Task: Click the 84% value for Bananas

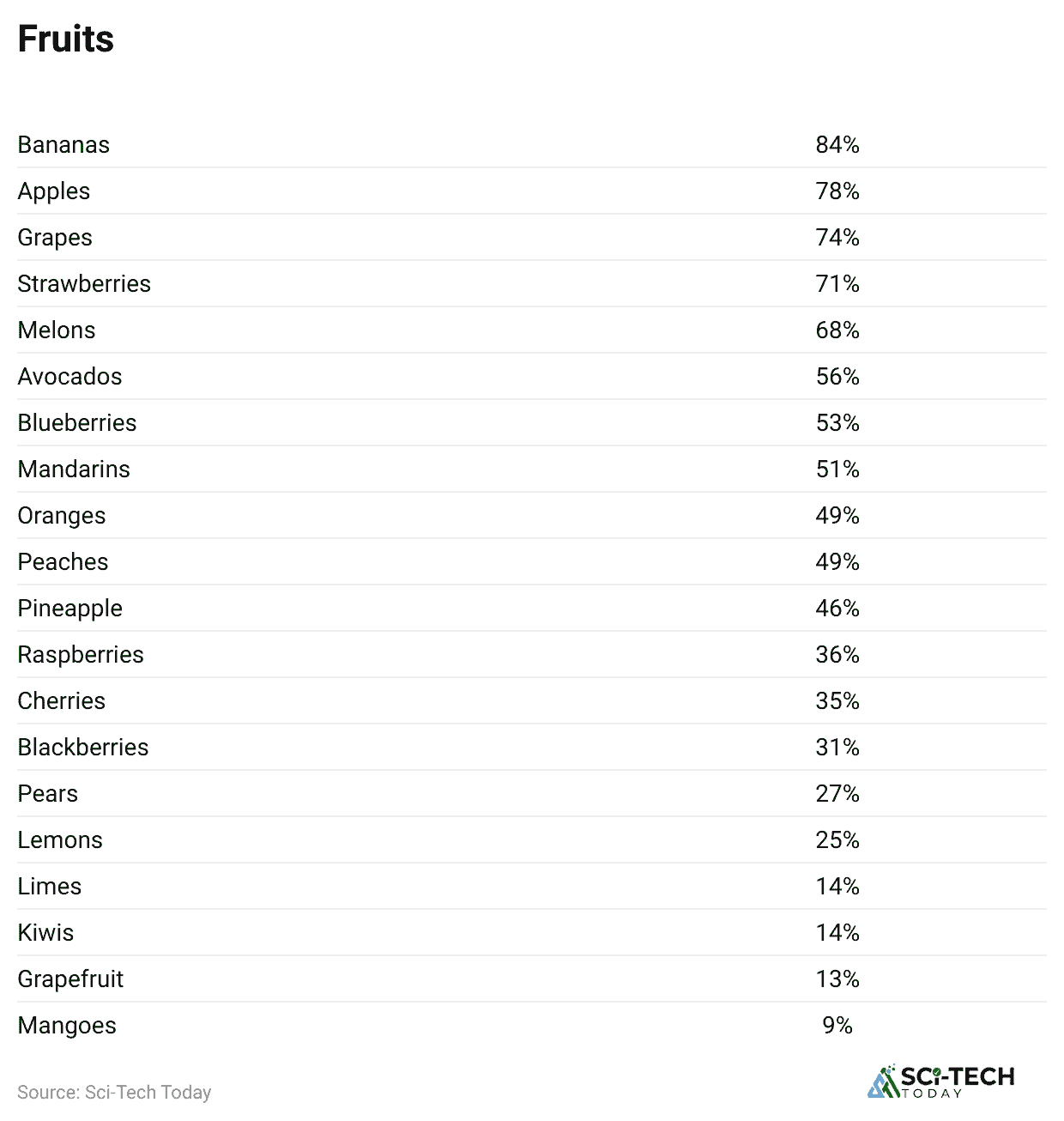Action: pyautogui.click(x=837, y=145)
